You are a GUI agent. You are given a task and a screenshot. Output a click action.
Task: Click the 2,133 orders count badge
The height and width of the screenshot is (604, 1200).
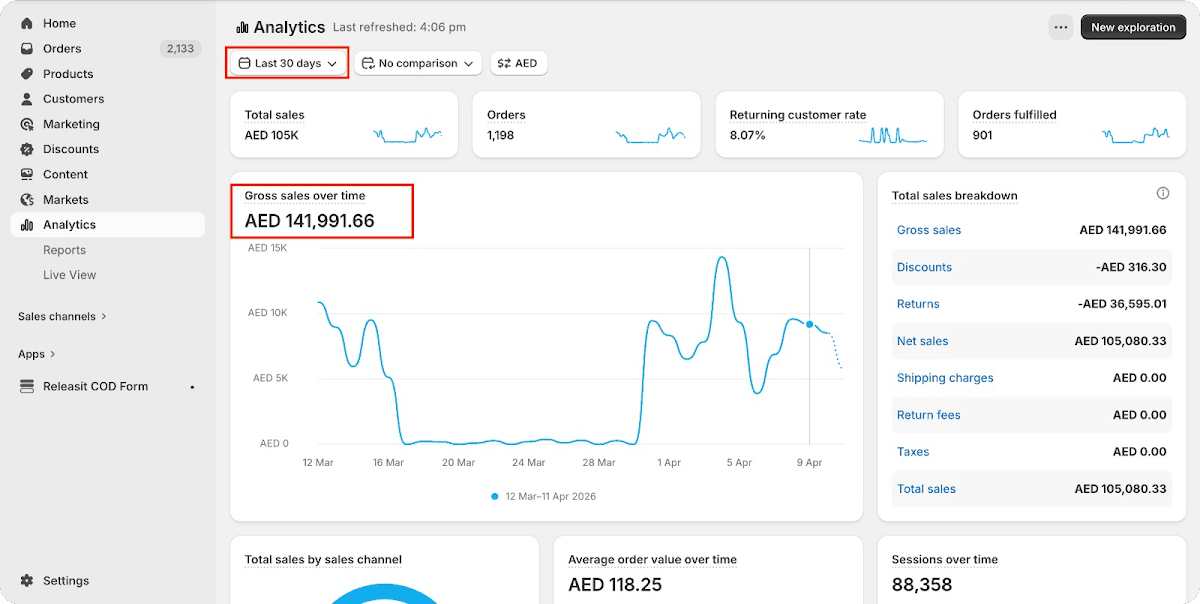(180, 48)
